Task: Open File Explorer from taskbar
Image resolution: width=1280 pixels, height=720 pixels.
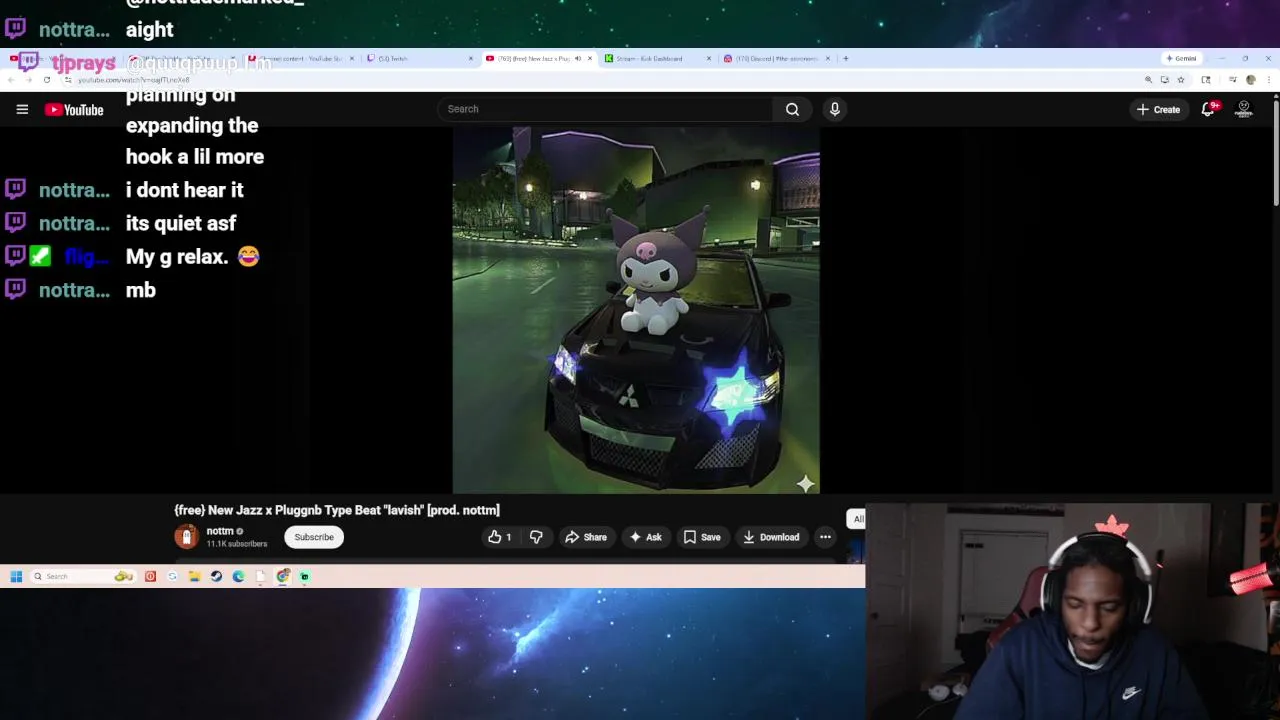Action: [x=194, y=576]
